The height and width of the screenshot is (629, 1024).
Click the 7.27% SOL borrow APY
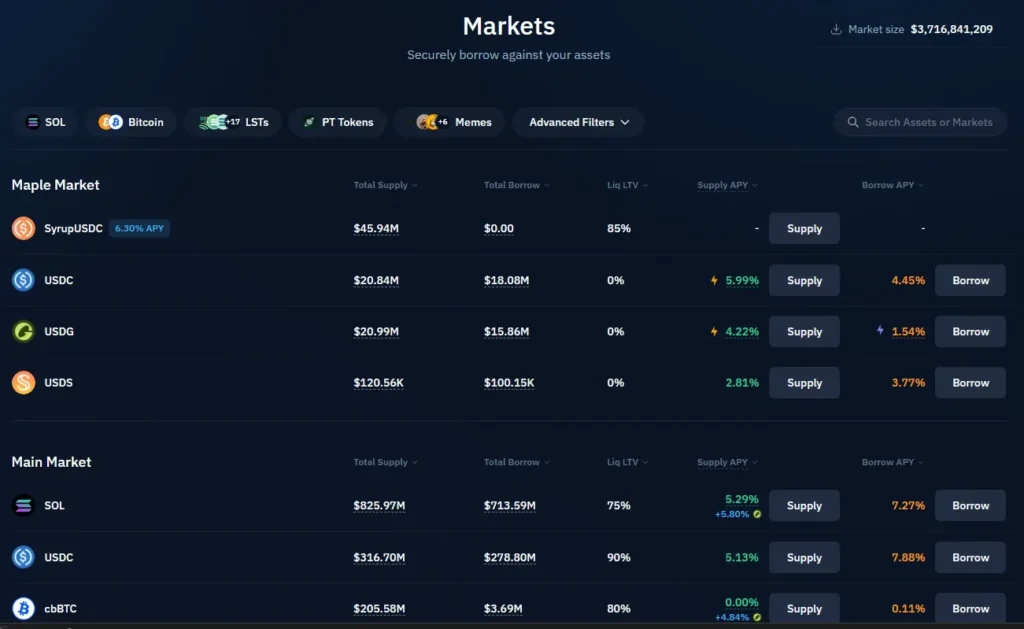pos(908,506)
